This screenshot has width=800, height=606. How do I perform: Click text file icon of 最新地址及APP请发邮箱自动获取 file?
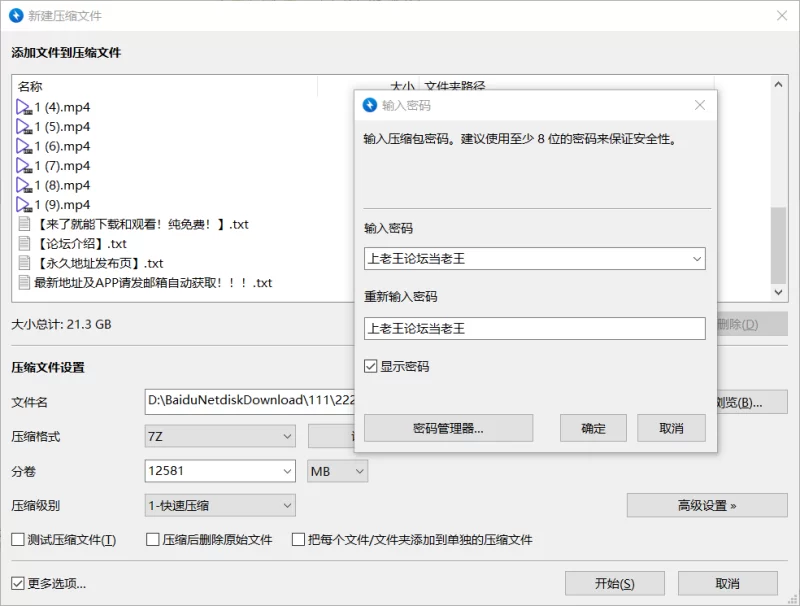24,282
